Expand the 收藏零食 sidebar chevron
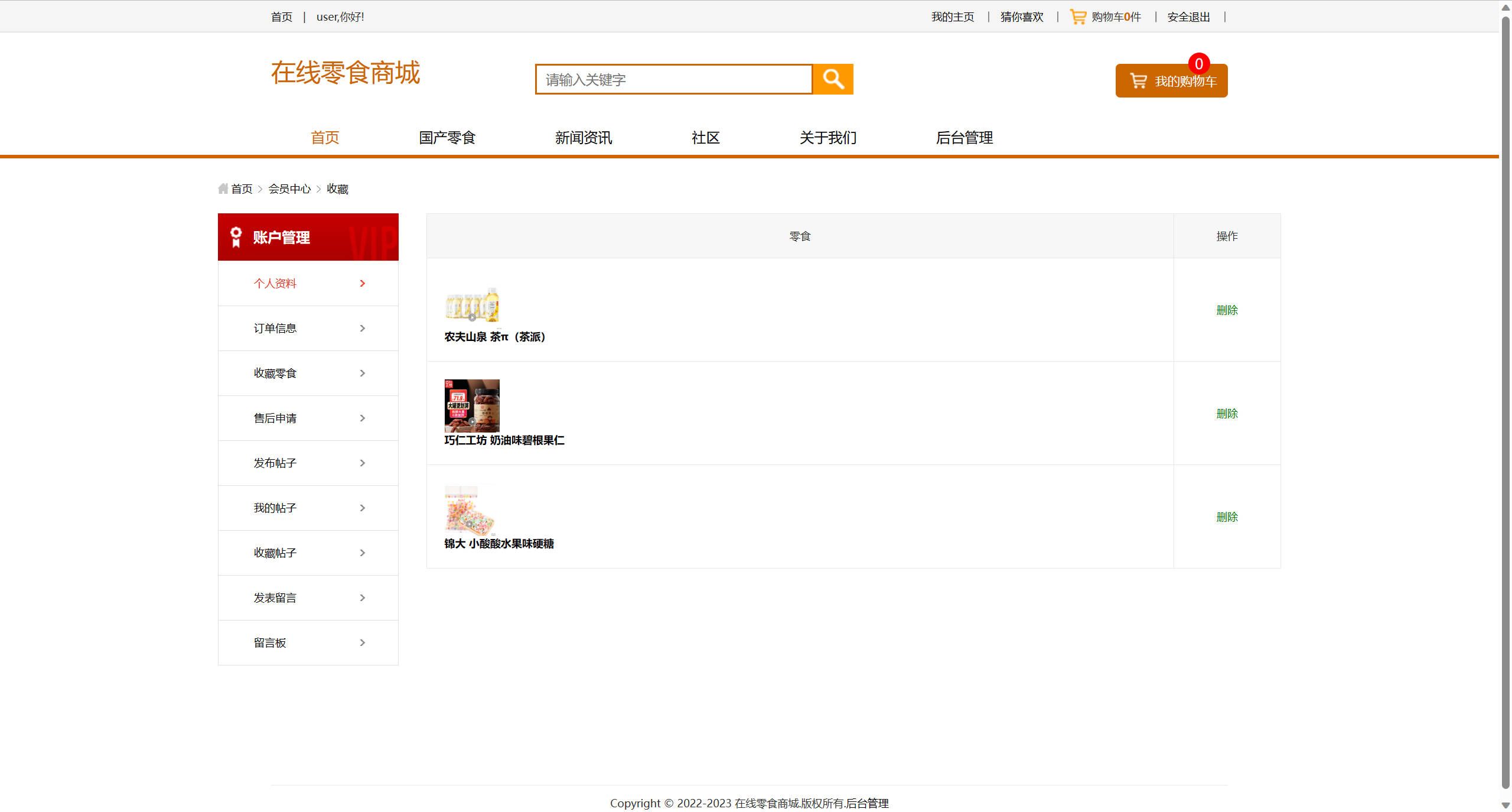Screen dimensions: 1512x812 click(362, 373)
